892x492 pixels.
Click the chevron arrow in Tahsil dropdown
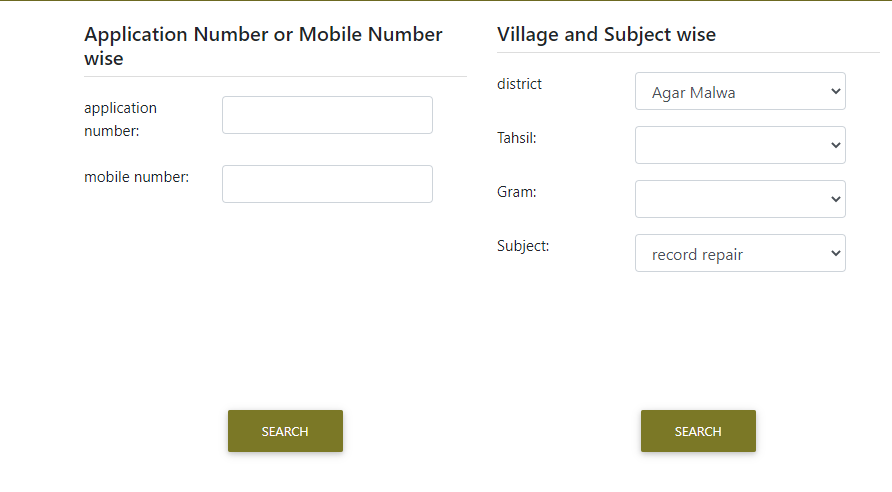click(x=836, y=145)
